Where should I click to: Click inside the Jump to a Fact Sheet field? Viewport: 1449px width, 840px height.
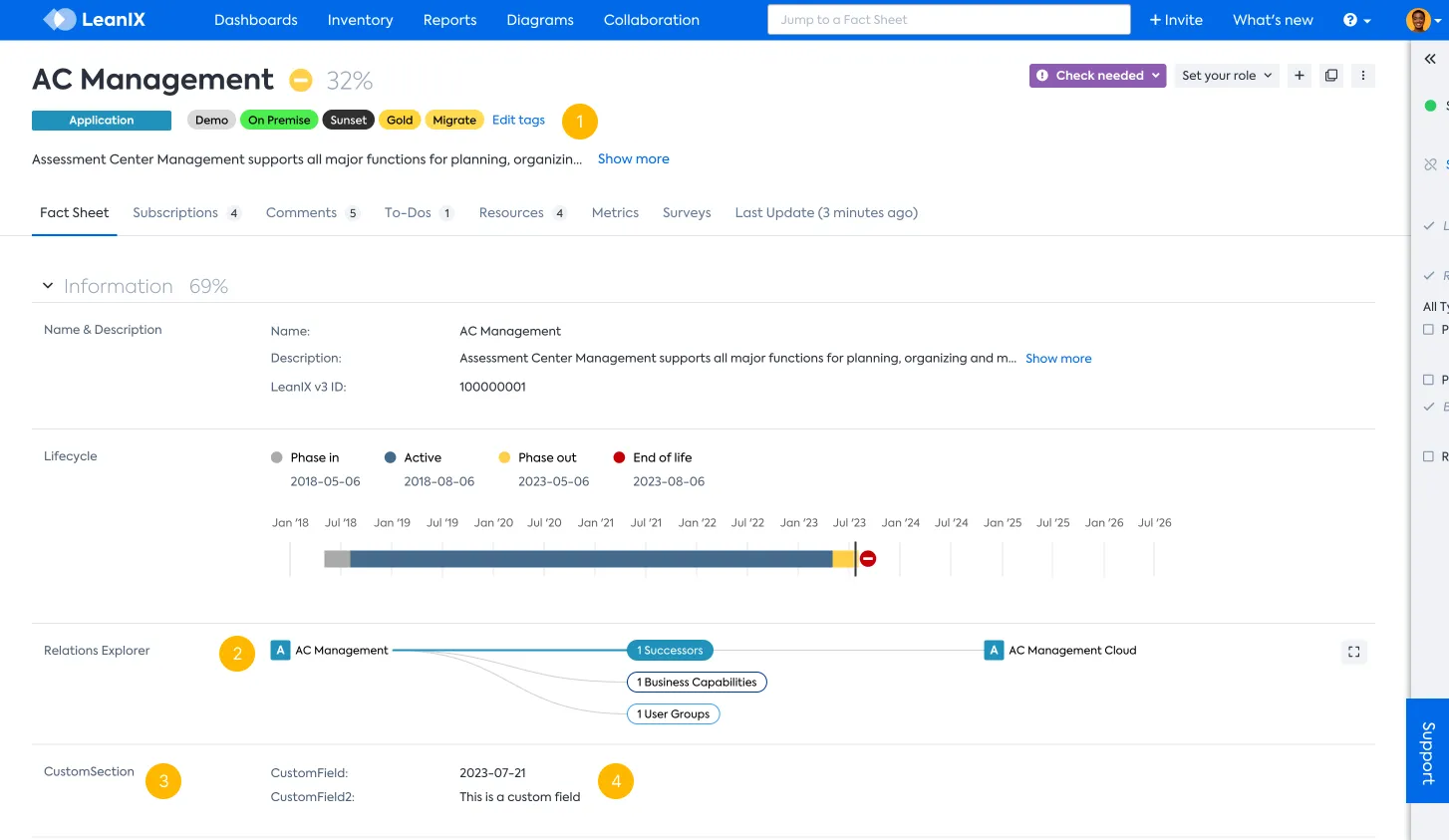point(947,19)
